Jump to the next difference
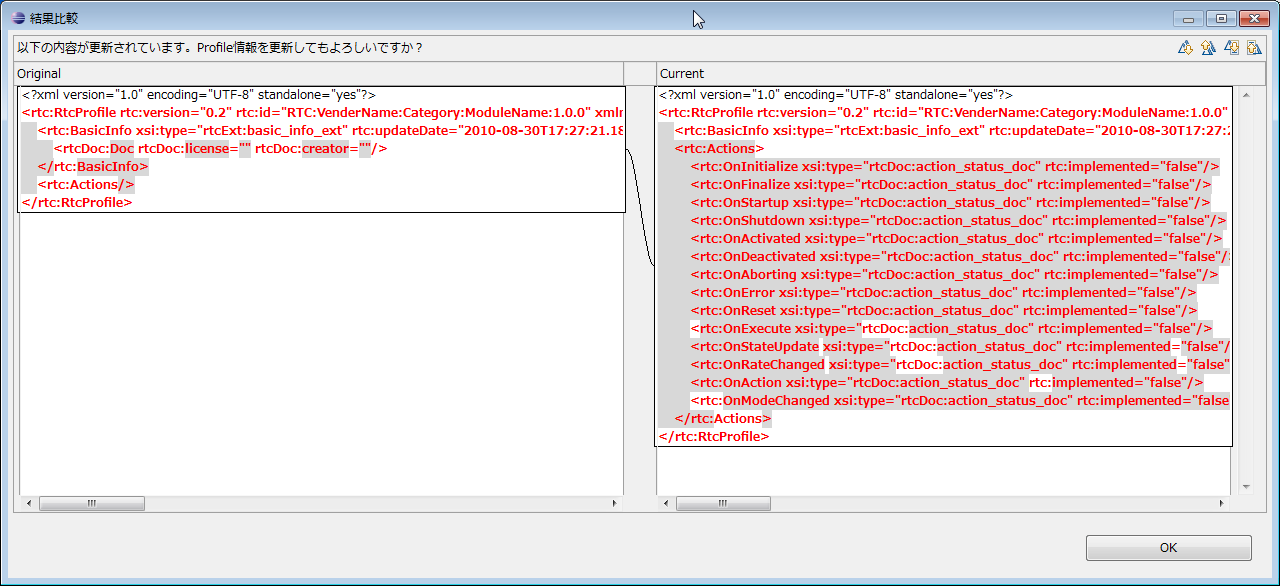The width and height of the screenshot is (1280, 586). point(1185,47)
